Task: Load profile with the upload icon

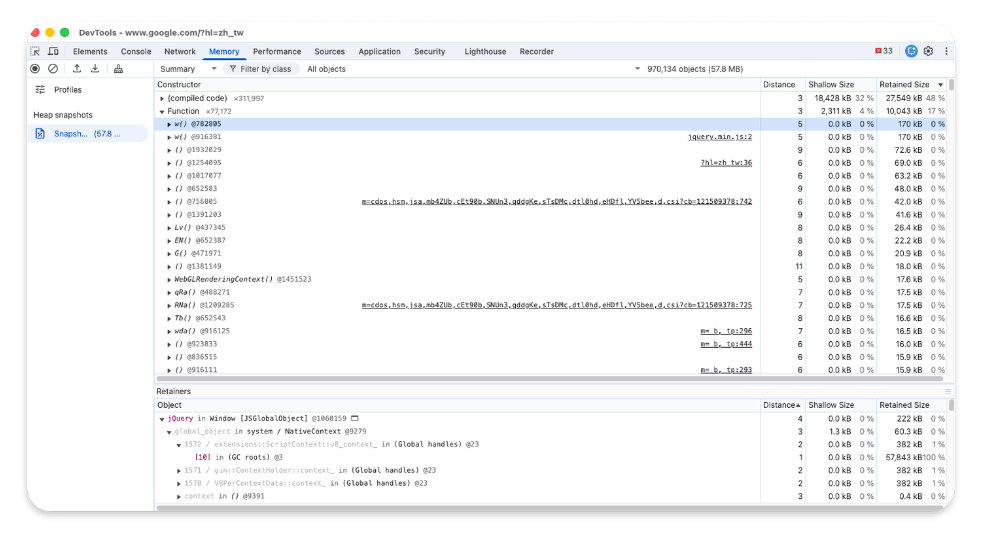Action: tap(77, 69)
